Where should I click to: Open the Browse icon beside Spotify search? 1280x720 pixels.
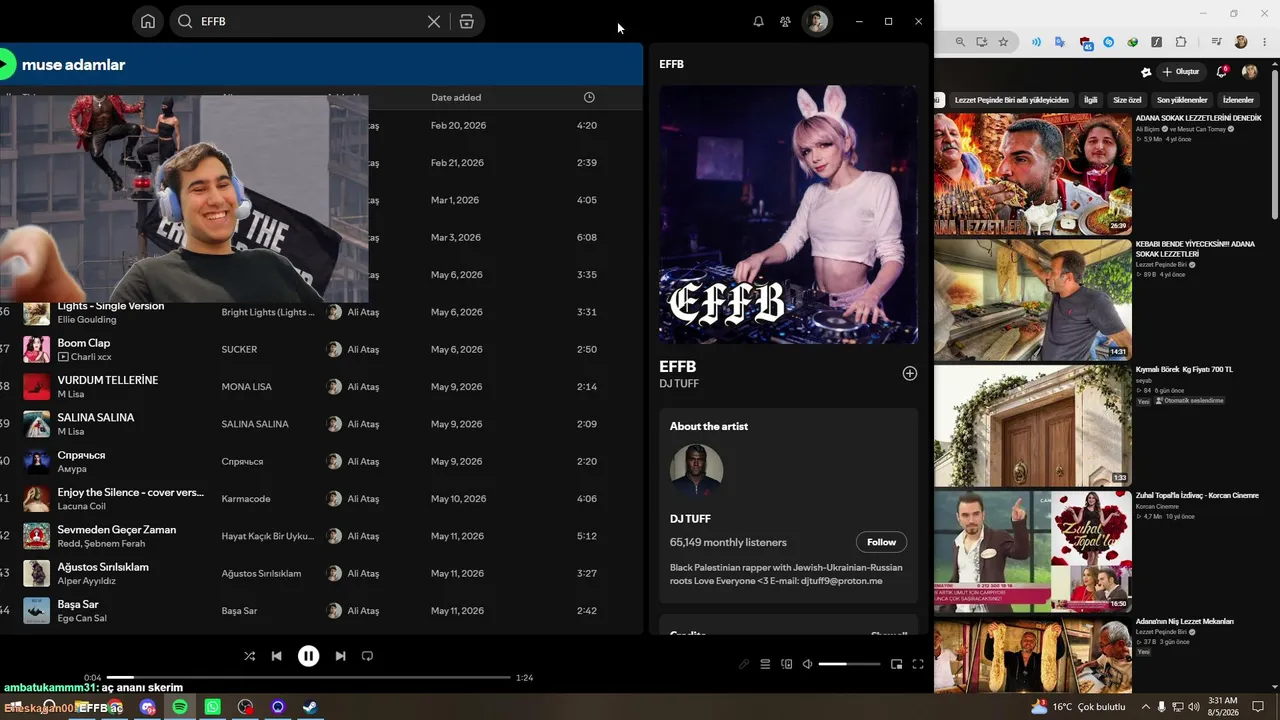point(466,21)
